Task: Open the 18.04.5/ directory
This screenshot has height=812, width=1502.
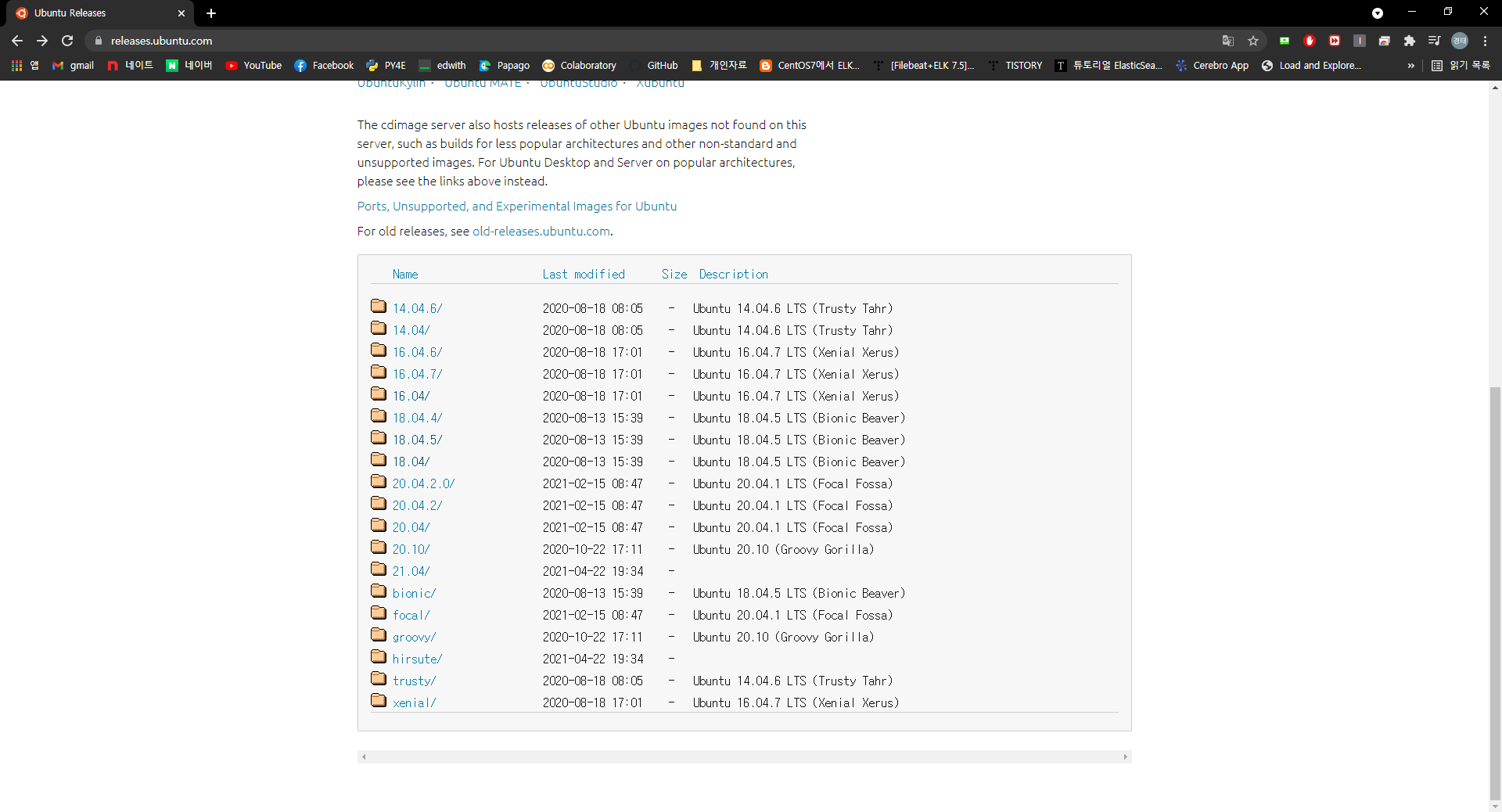Action: click(418, 440)
